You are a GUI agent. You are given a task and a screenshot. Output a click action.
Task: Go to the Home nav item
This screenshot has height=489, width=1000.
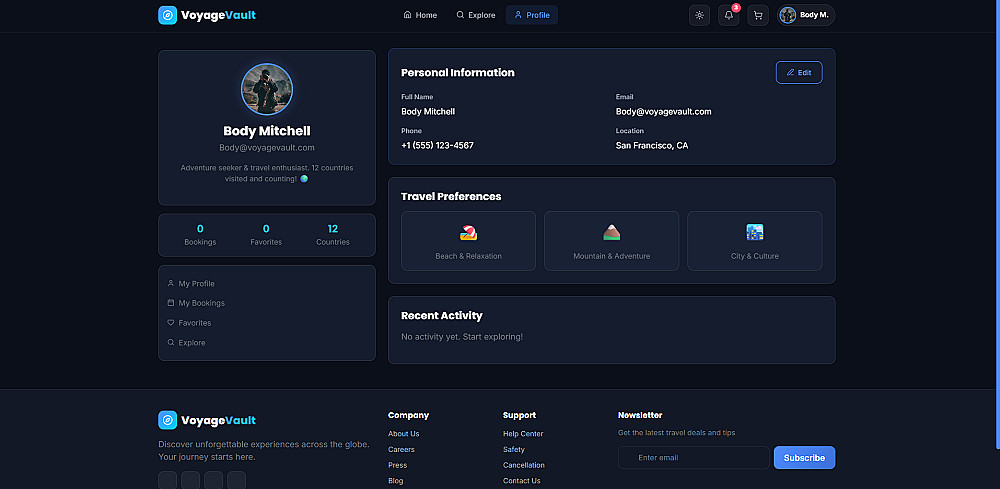click(420, 15)
